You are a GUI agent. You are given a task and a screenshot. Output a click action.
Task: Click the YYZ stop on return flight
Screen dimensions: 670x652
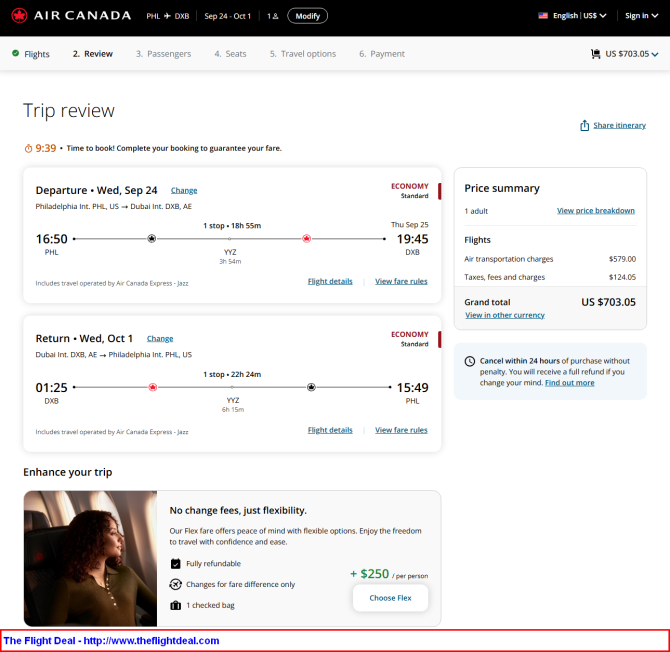(x=233, y=400)
